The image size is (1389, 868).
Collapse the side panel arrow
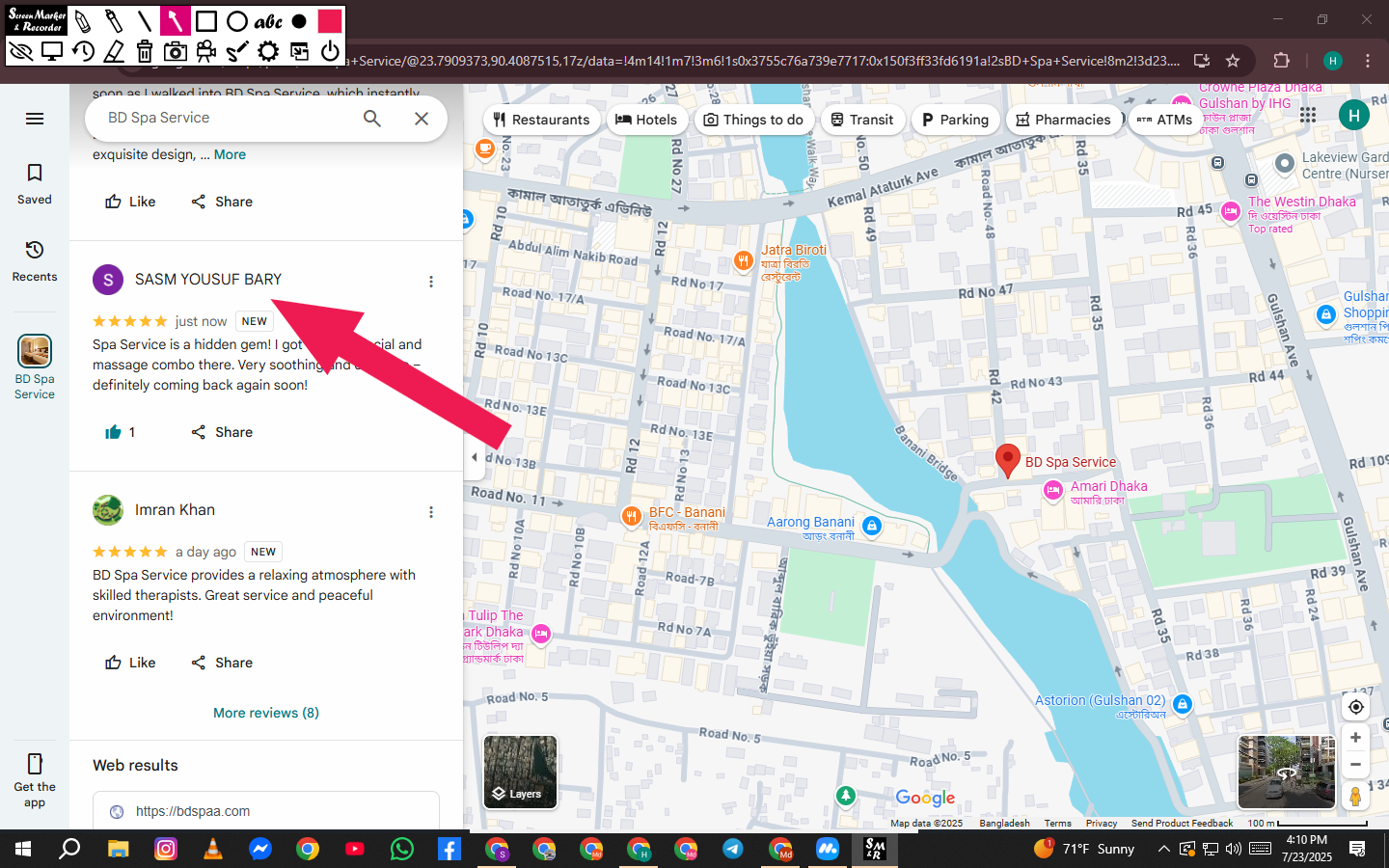(x=475, y=457)
